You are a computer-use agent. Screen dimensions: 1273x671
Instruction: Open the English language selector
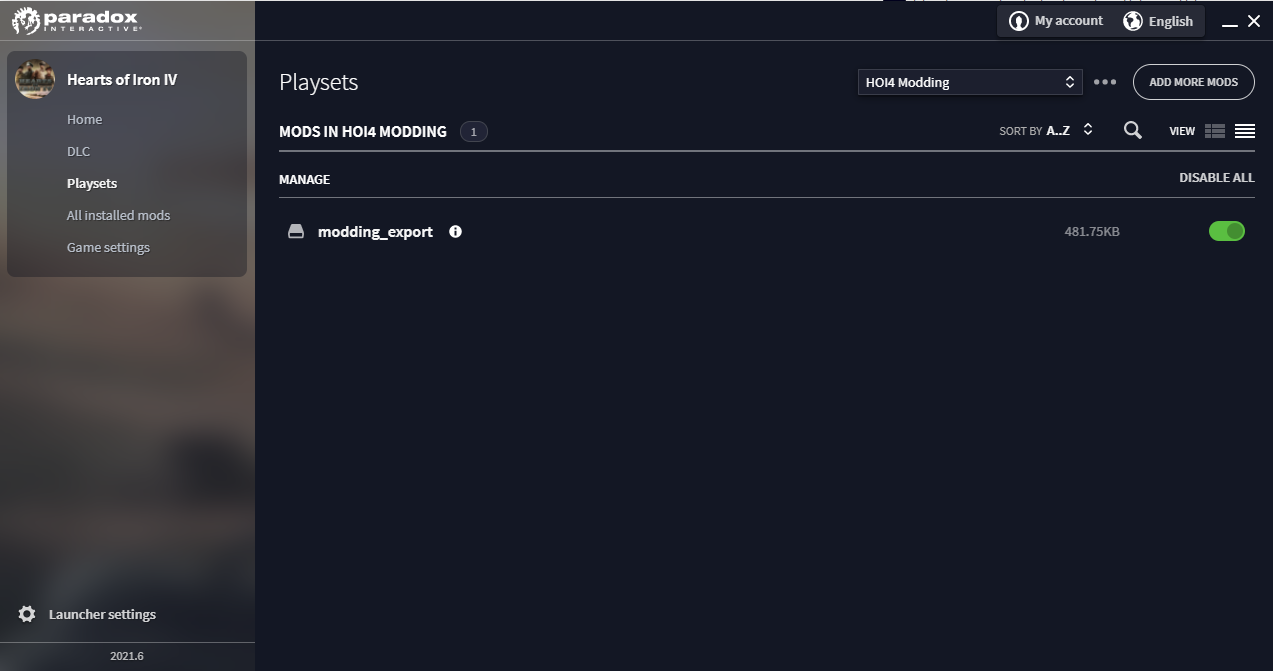click(1158, 21)
